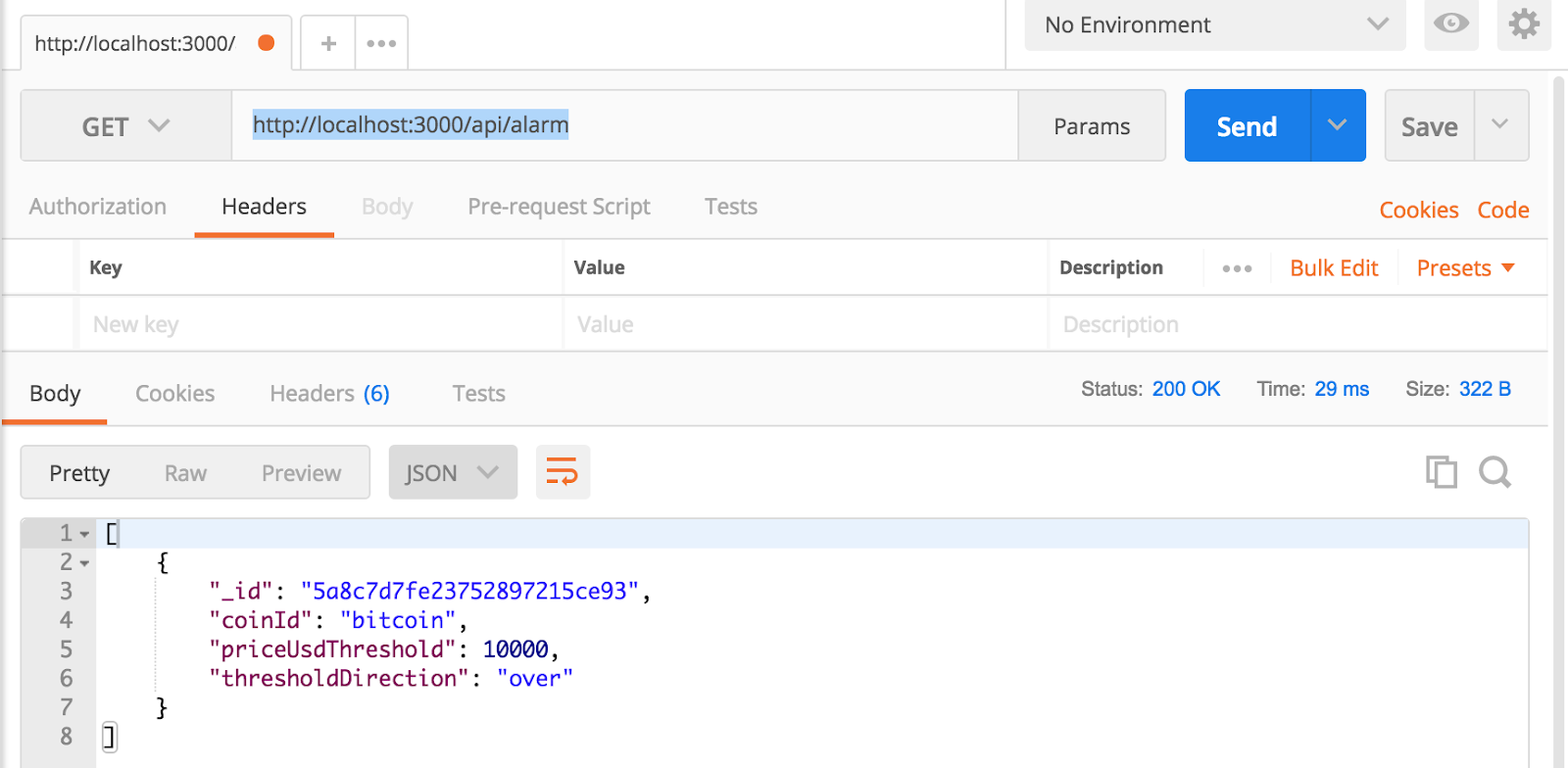Expand the Save button options arrow

[x=1500, y=125]
